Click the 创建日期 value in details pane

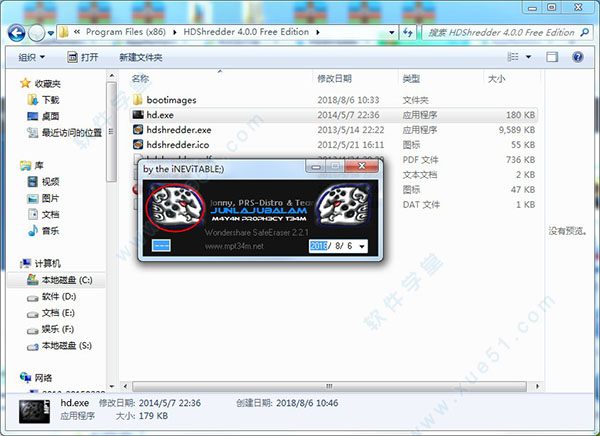(x=307, y=403)
